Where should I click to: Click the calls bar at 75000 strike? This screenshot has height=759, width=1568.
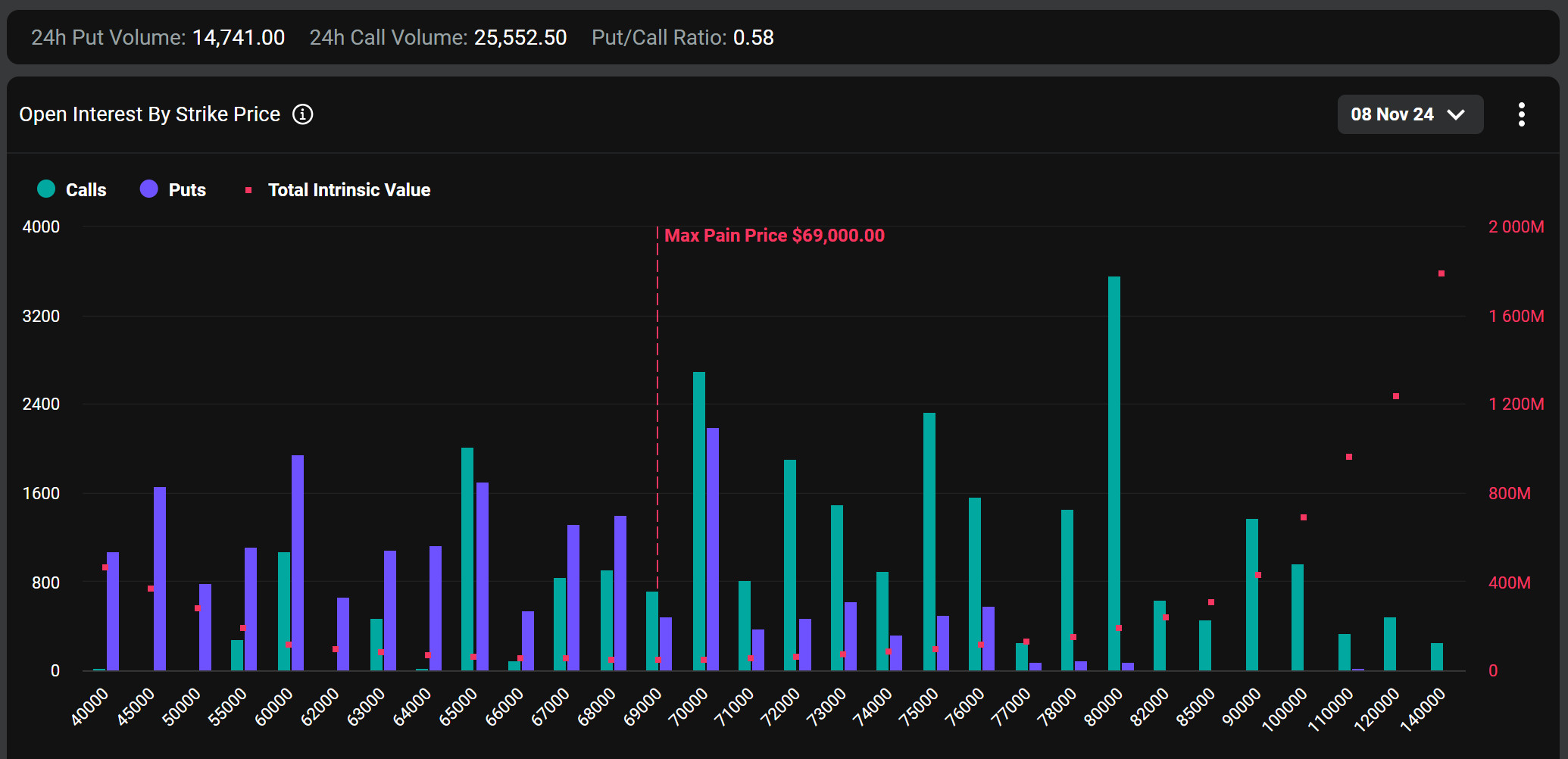pos(929,542)
